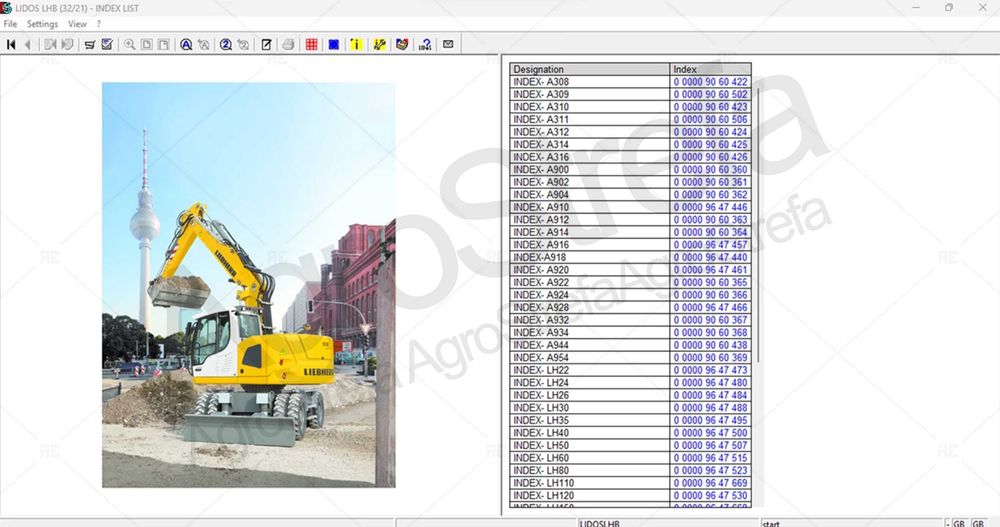Open index link 0 0000 96 47 446

point(710,207)
